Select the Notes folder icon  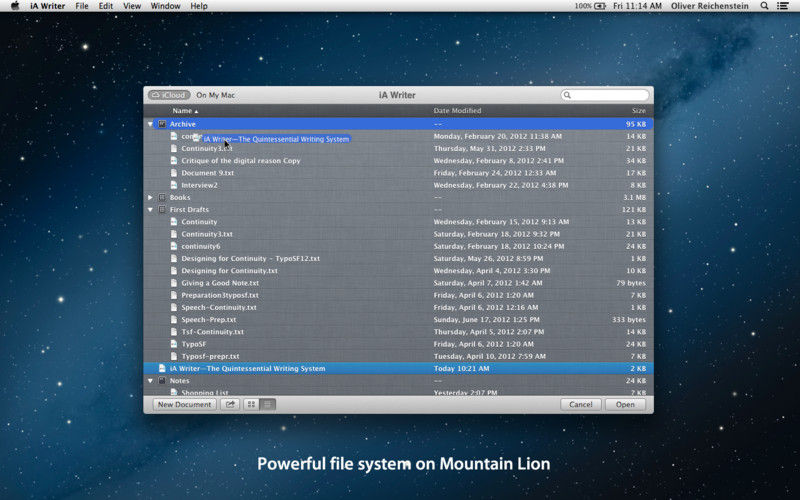click(x=162, y=381)
